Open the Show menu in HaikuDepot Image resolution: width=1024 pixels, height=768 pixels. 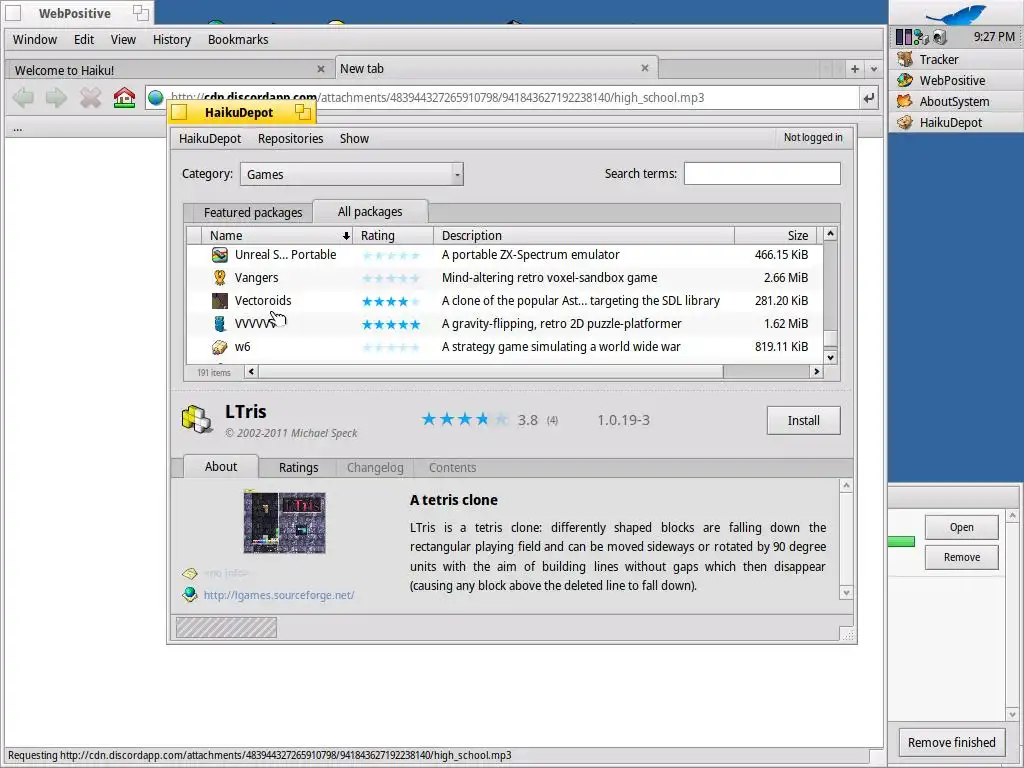click(355, 138)
